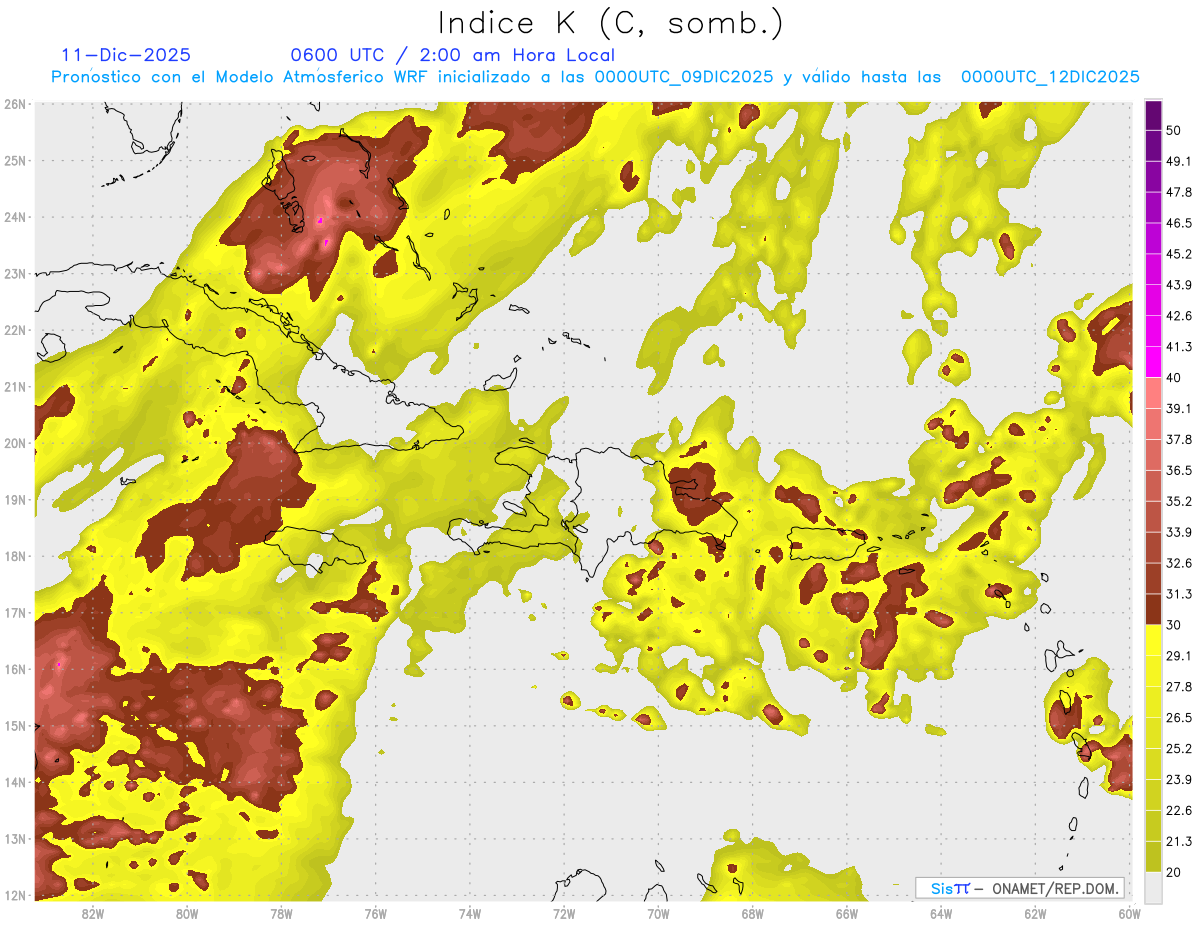Click the latitude label '17N'
This screenshot has height=927, width=1200.
[x=15, y=613]
